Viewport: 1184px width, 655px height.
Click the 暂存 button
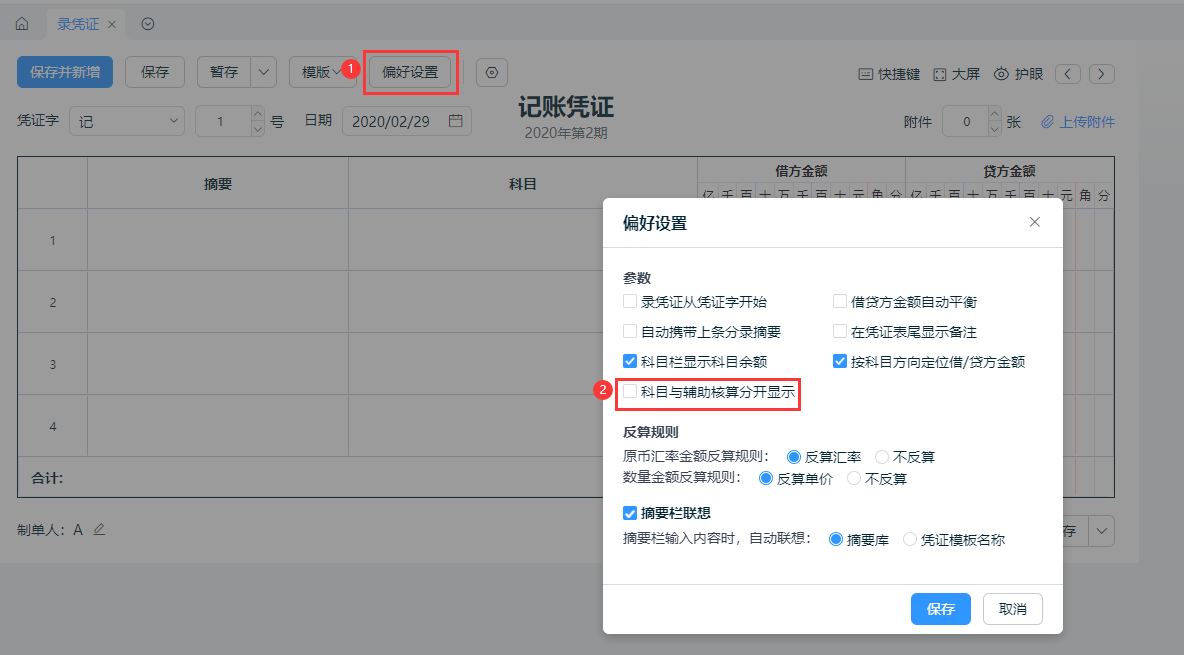coord(224,72)
